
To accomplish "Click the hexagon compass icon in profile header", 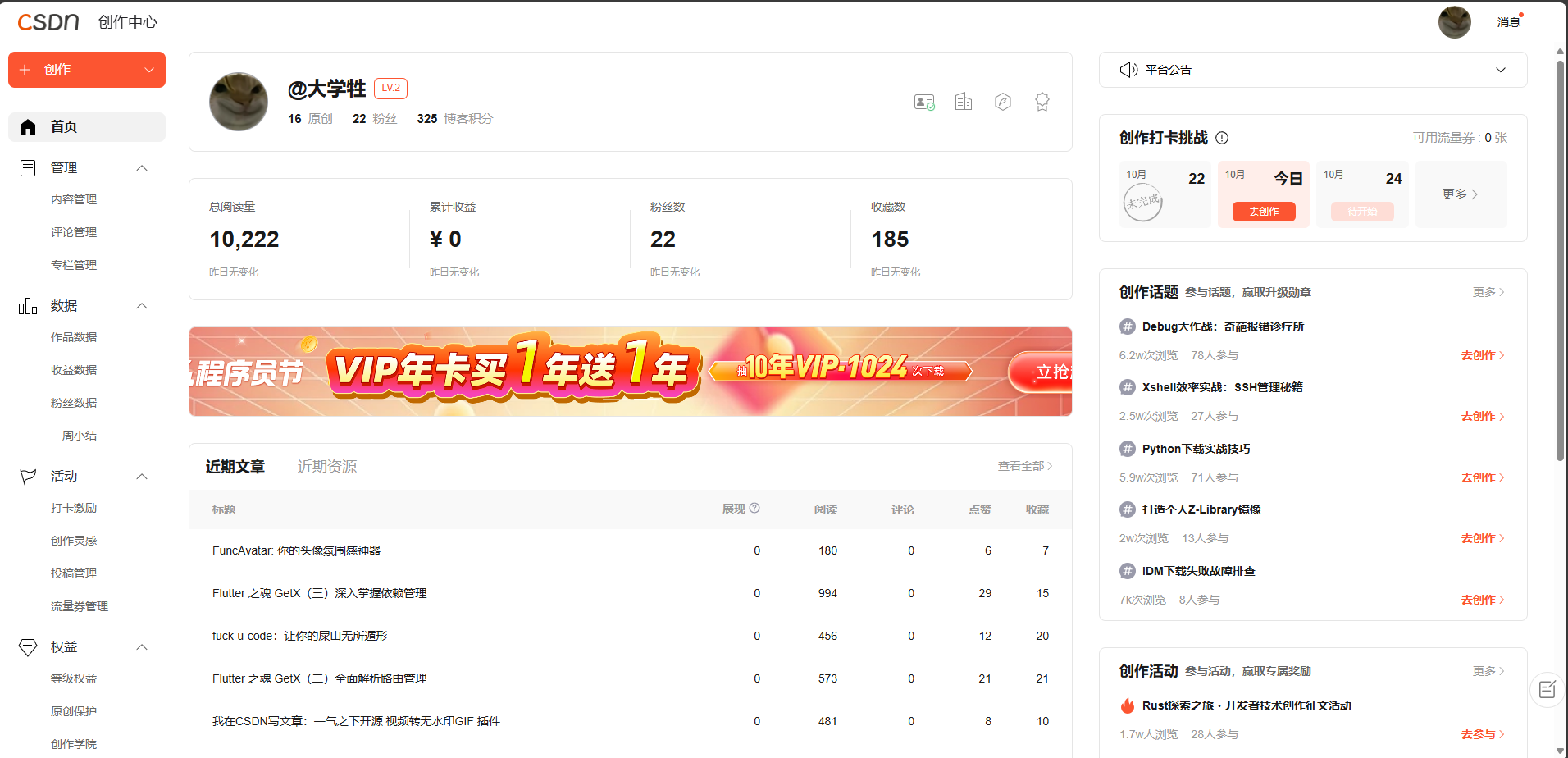I will click(1002, 102).
